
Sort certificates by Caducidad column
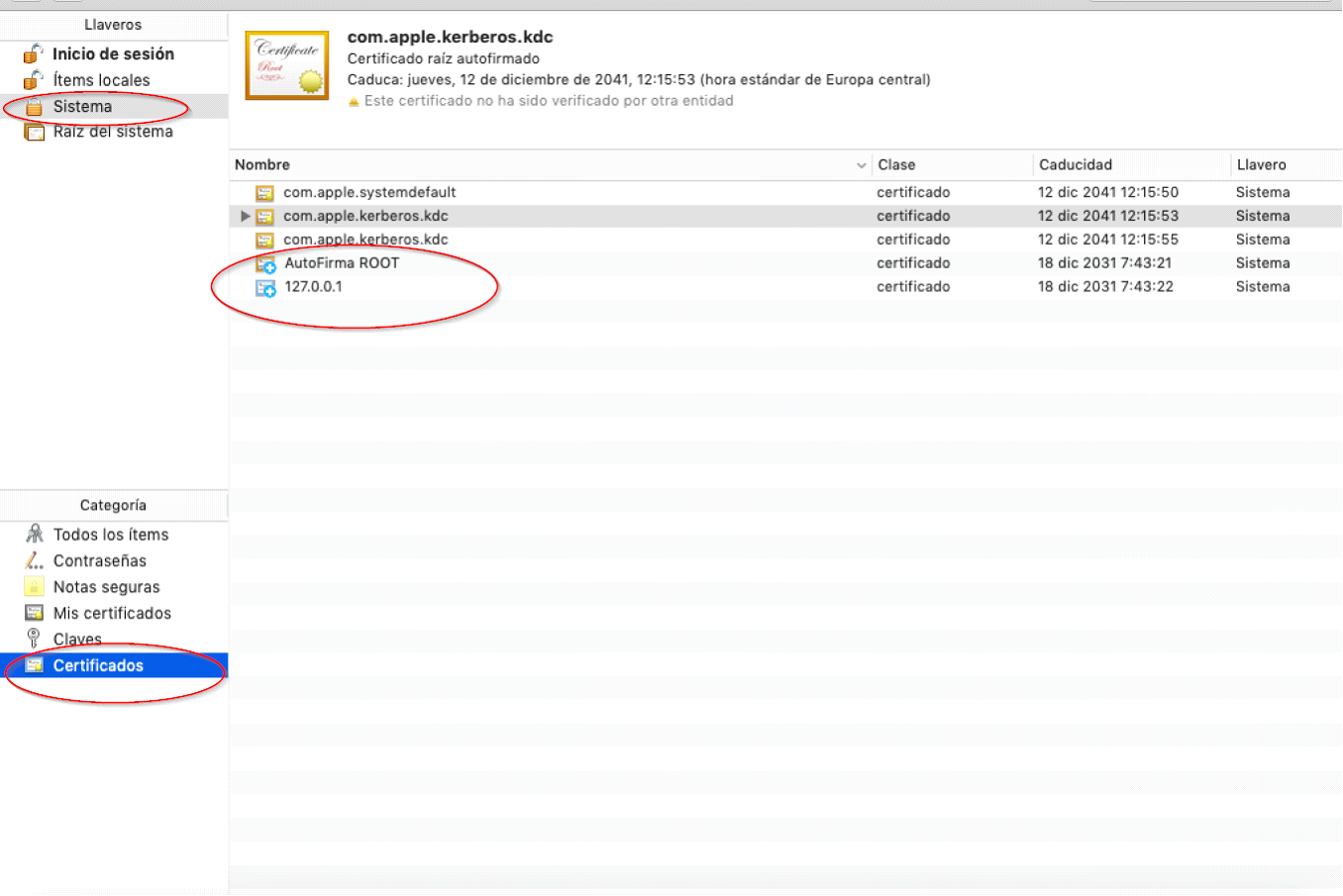[x=1075, y=165]
